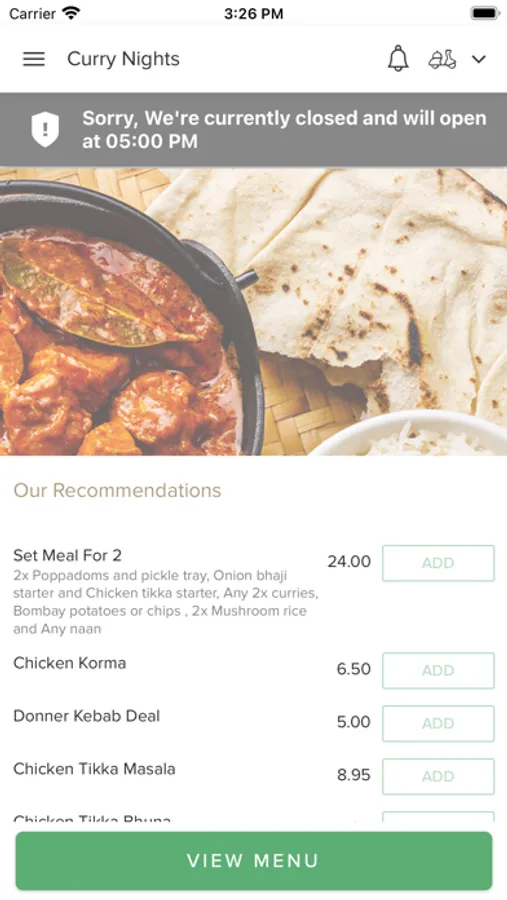Screen dimensions: 507x900
Task: Open the curry and naan banner image
Action: click(253, 312)
